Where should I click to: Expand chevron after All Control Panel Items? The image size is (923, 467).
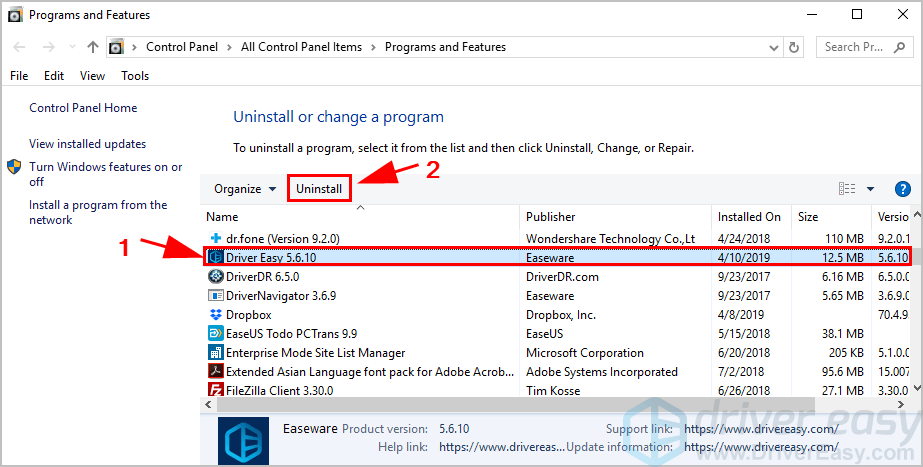(373, 47)
